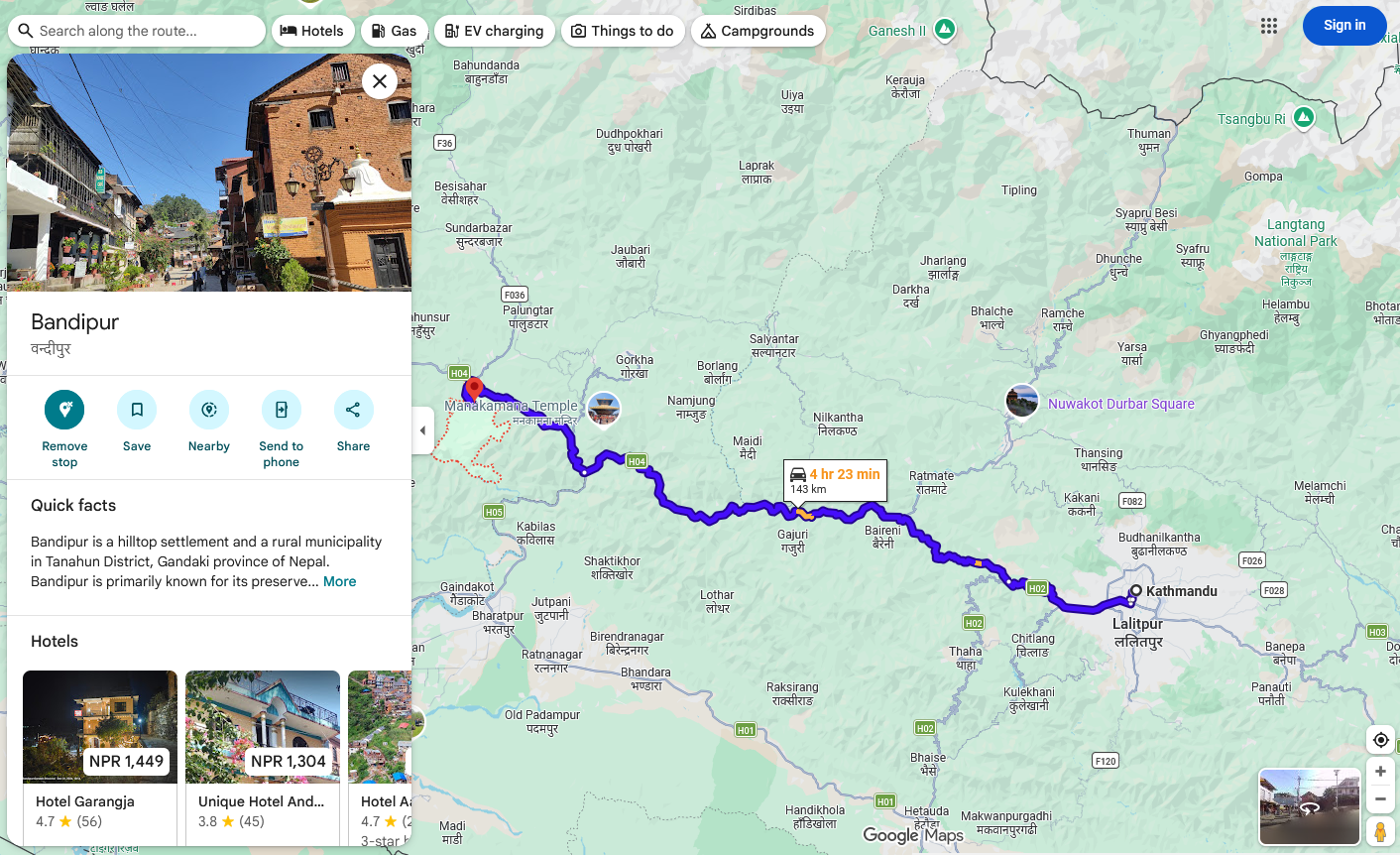Select the Things to do chip
1400x855 pixels.
point(623,31)
